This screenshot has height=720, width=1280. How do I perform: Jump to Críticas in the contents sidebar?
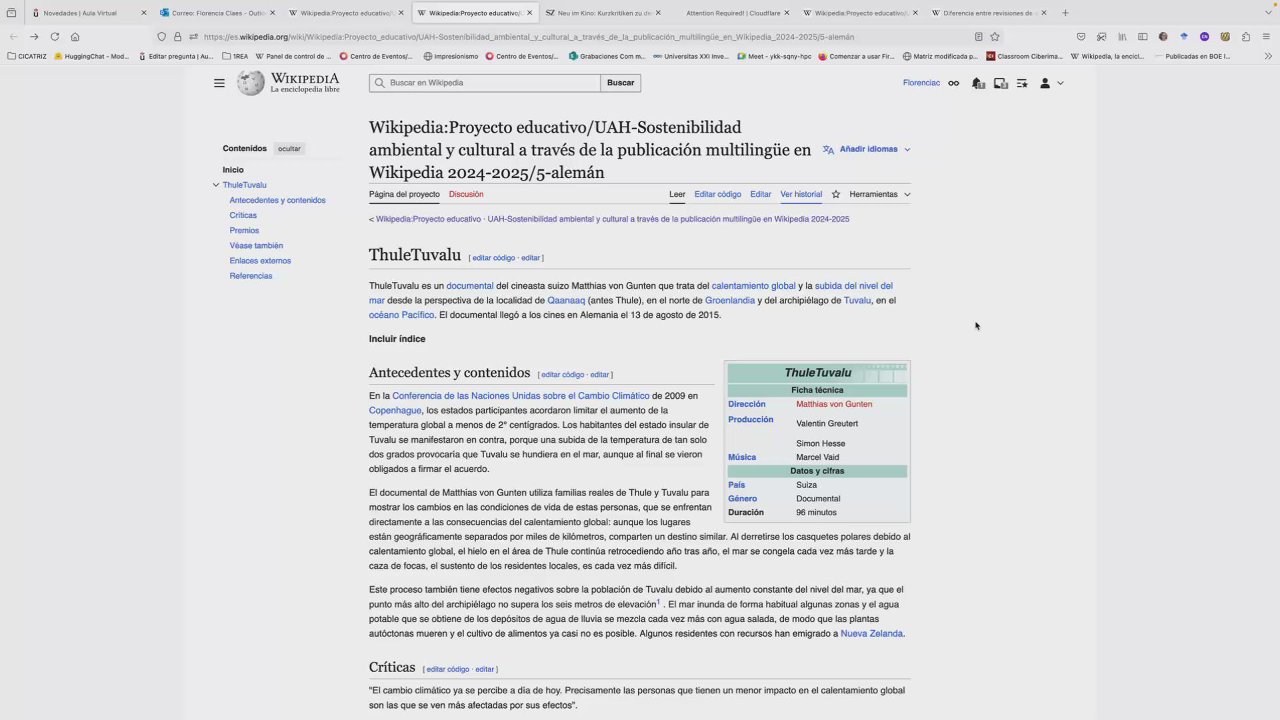click(243, 215)
